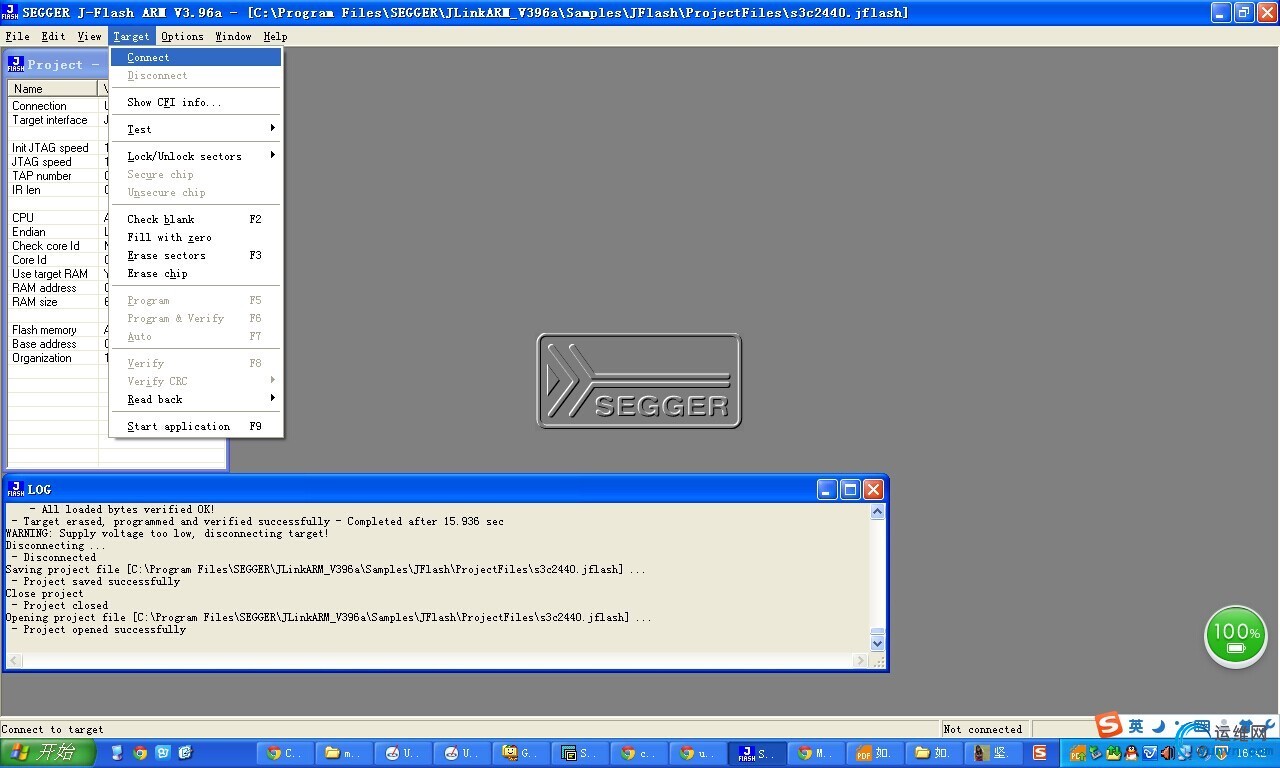Open the View menu
This screenshot has height=768, width=1280.
(89, 36)
